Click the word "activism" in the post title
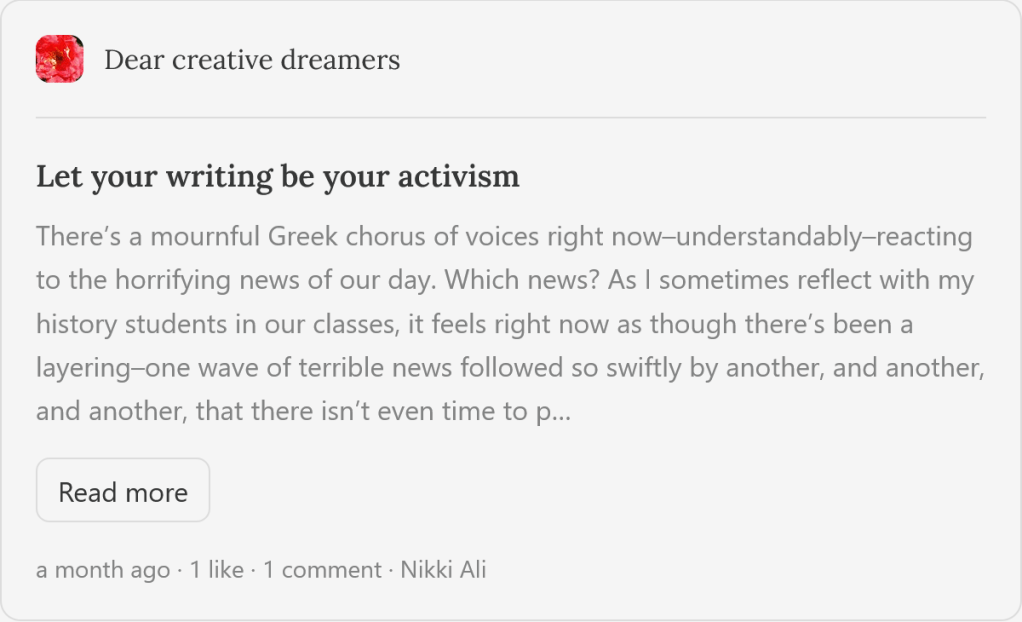This screenshot has height=622, width=1022. tap(459, 177)
